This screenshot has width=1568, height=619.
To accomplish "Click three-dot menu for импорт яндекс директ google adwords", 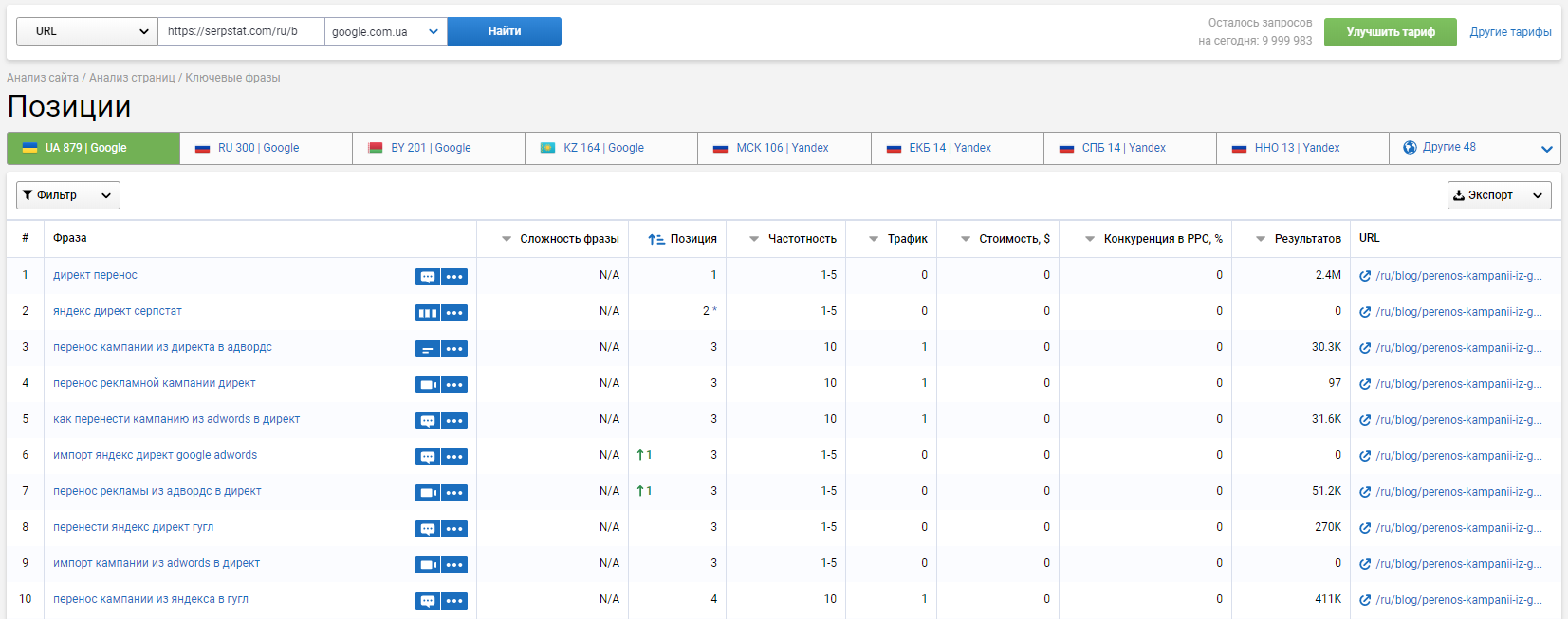I will pos(454,457).
